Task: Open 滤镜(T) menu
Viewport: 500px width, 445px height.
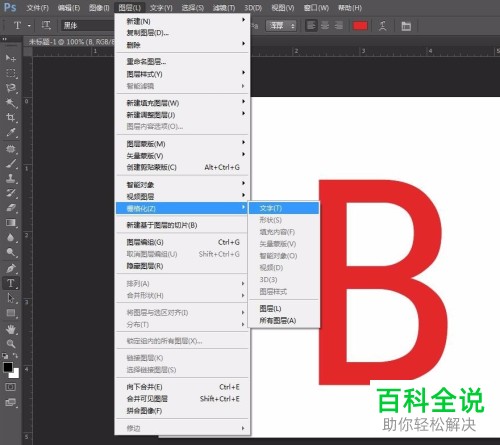Action: pos(224,8)
